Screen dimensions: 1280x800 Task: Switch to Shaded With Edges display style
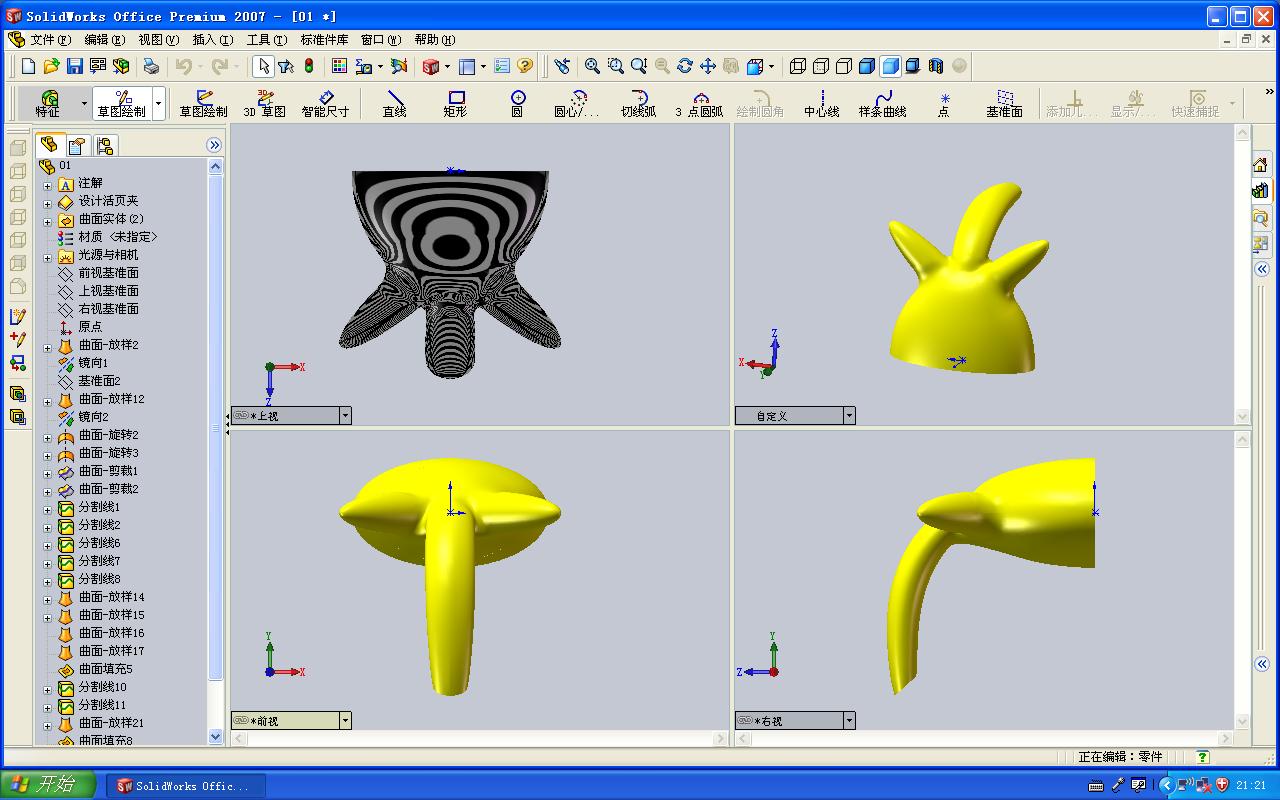point(867,66)
